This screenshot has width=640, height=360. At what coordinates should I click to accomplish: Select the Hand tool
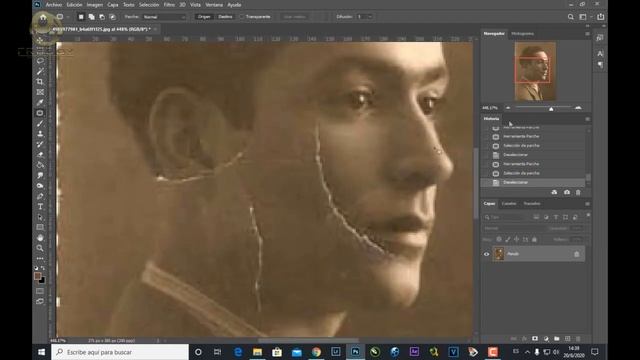tap(40, 238)
